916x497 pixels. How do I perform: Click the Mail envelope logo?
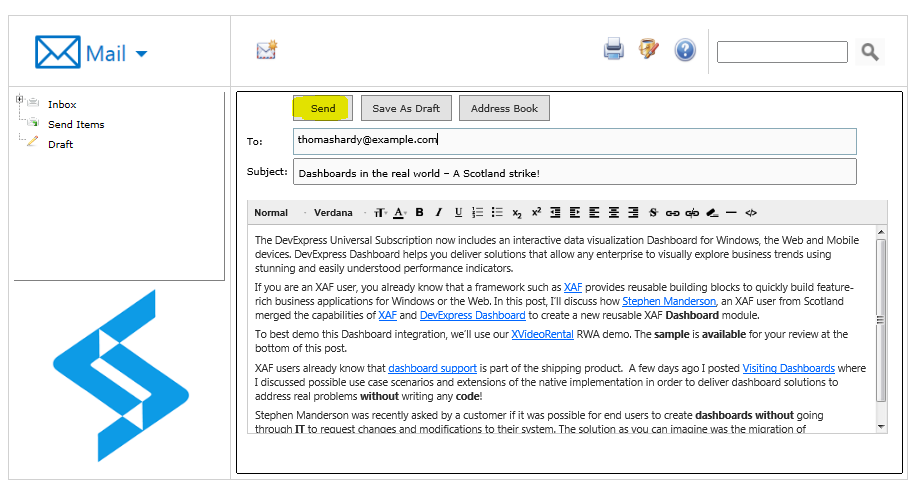coord(58,52)
